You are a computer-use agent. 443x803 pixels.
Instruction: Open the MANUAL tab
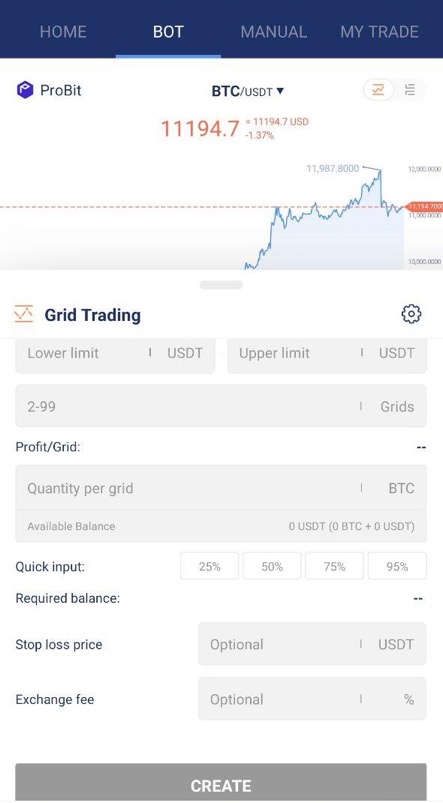pyautogui.click(x=273, y=32)
